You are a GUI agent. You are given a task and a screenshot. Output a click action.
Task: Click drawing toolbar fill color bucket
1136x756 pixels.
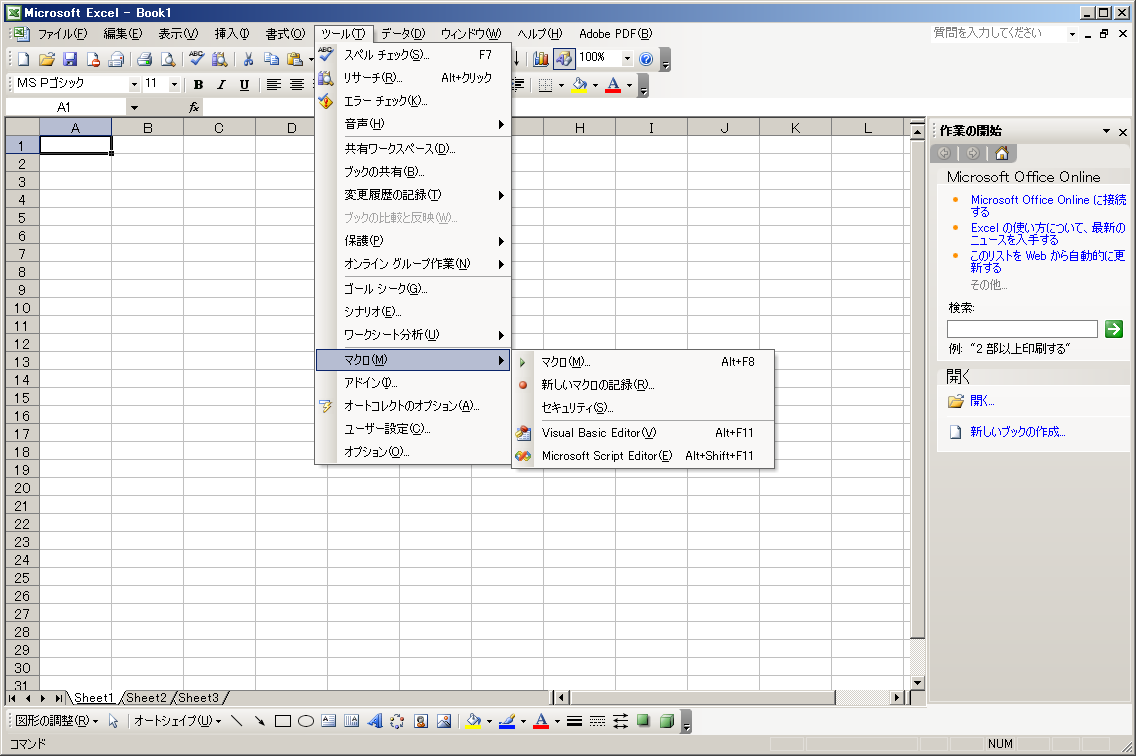pos(474,721)
